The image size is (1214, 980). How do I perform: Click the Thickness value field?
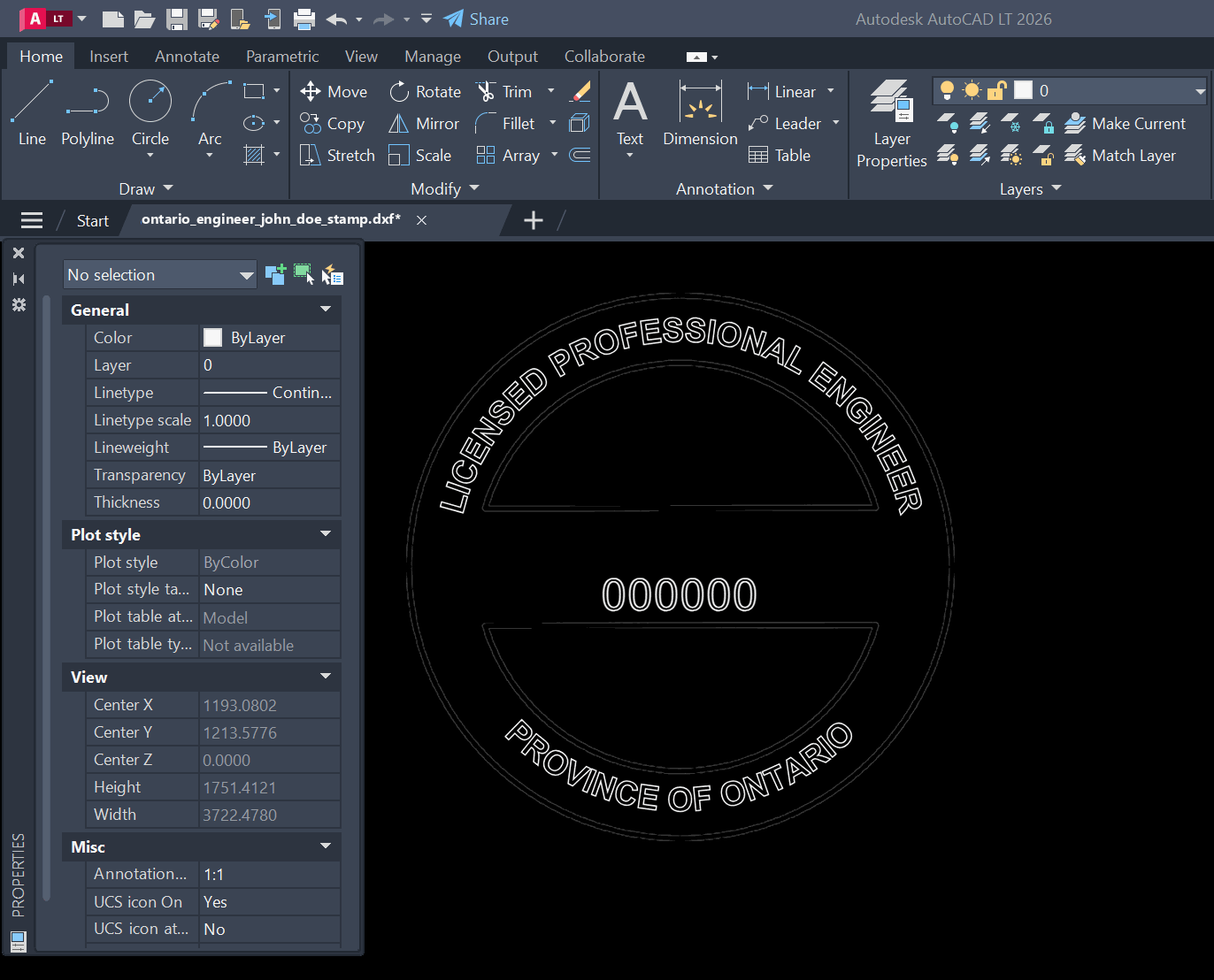270,502
